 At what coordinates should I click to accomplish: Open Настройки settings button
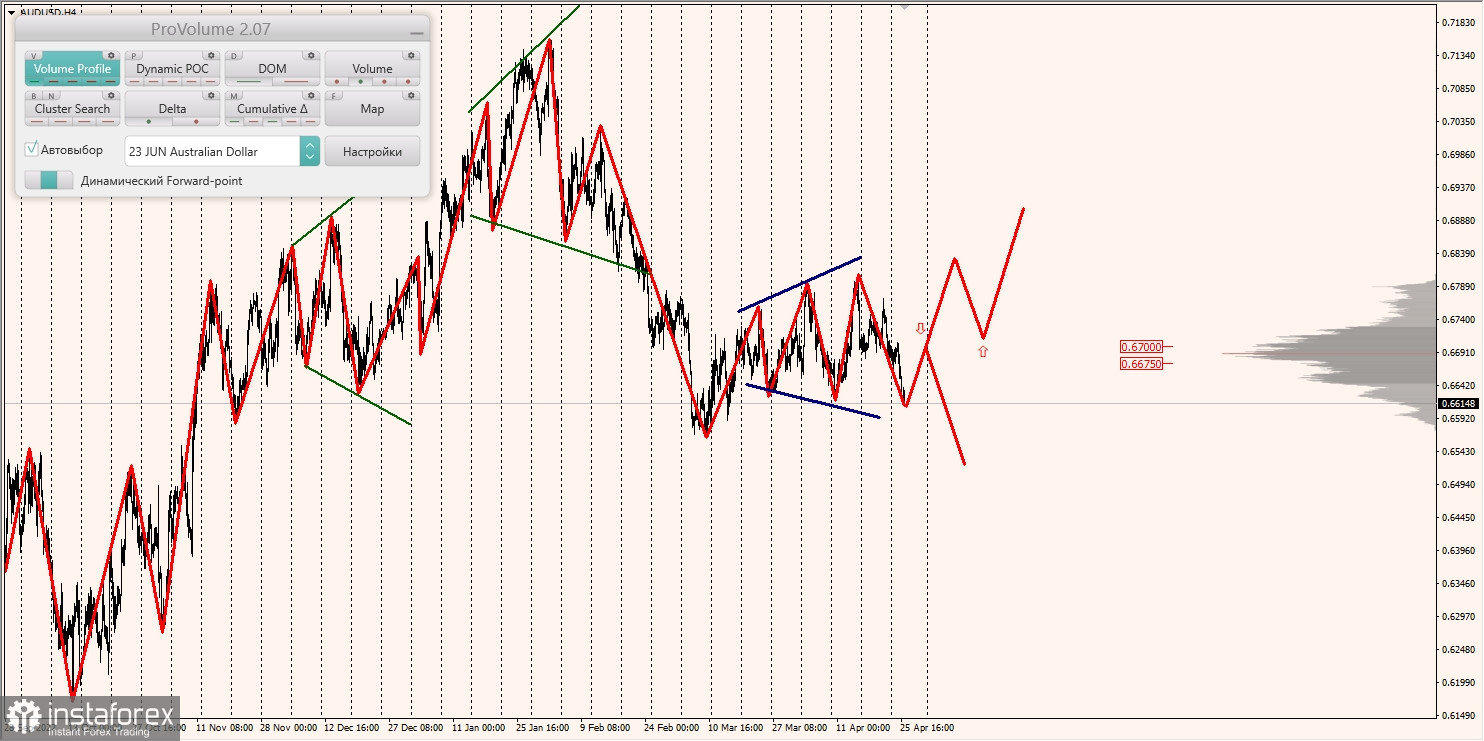coord(372,151)
